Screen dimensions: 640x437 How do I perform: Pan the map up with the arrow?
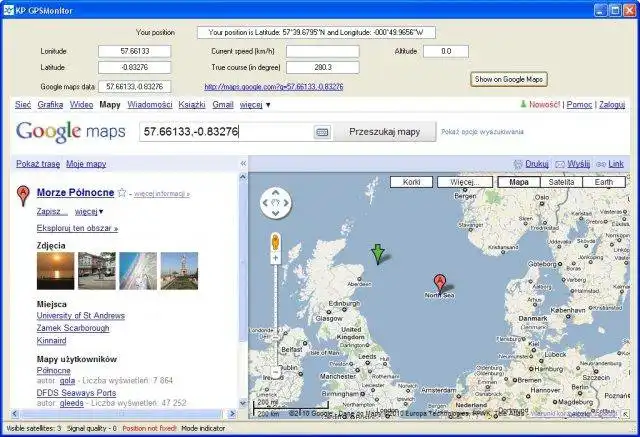click(x=276, y=193)
